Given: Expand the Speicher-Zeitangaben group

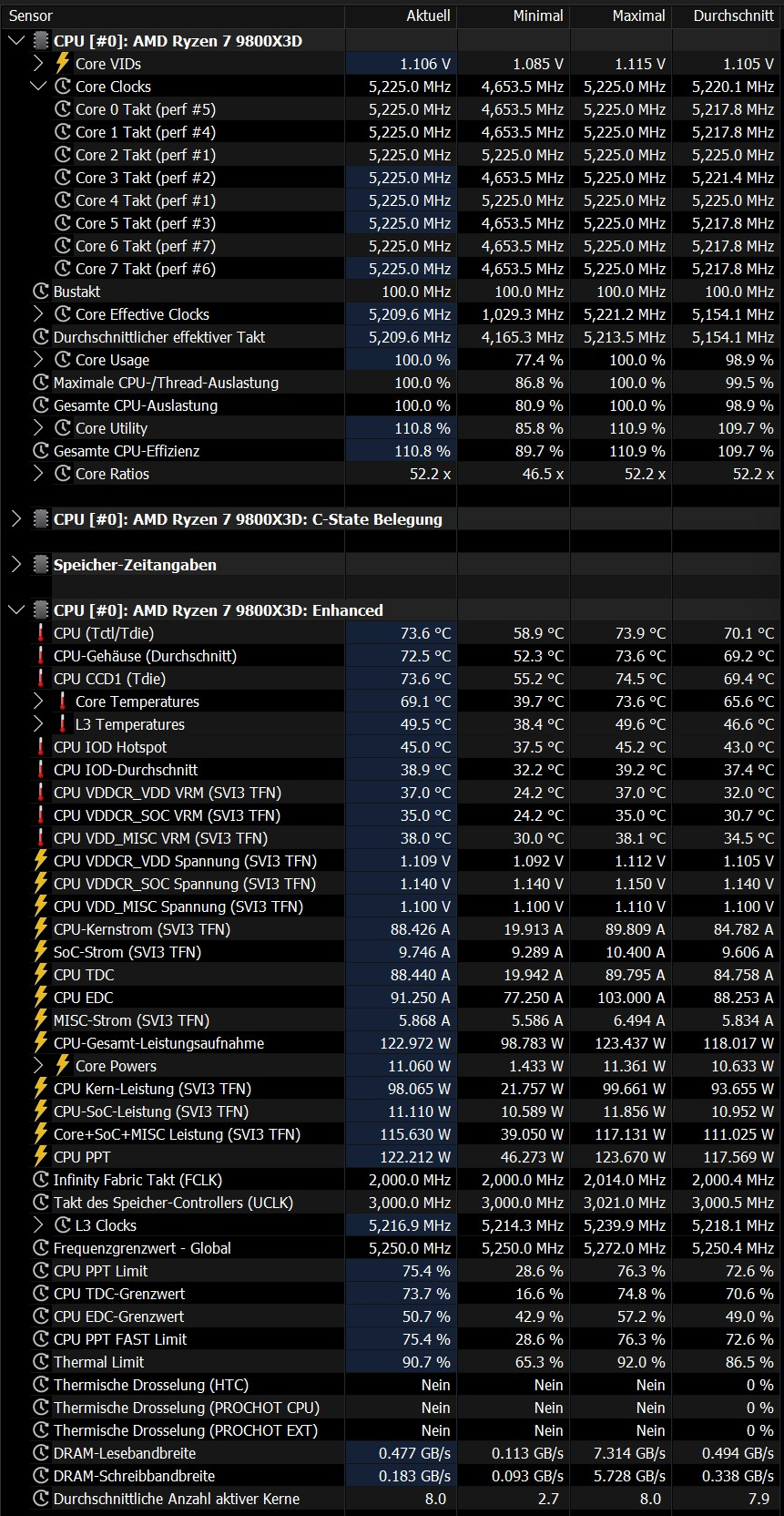Looking at the screenshot, I should [x=15, y=565].
